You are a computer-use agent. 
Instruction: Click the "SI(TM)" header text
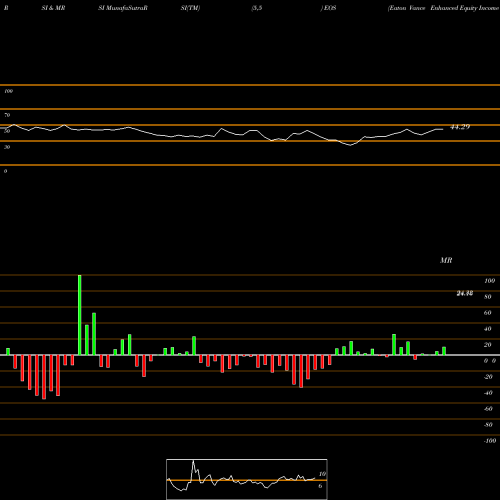pyautogui.click(x=190, y=8)
